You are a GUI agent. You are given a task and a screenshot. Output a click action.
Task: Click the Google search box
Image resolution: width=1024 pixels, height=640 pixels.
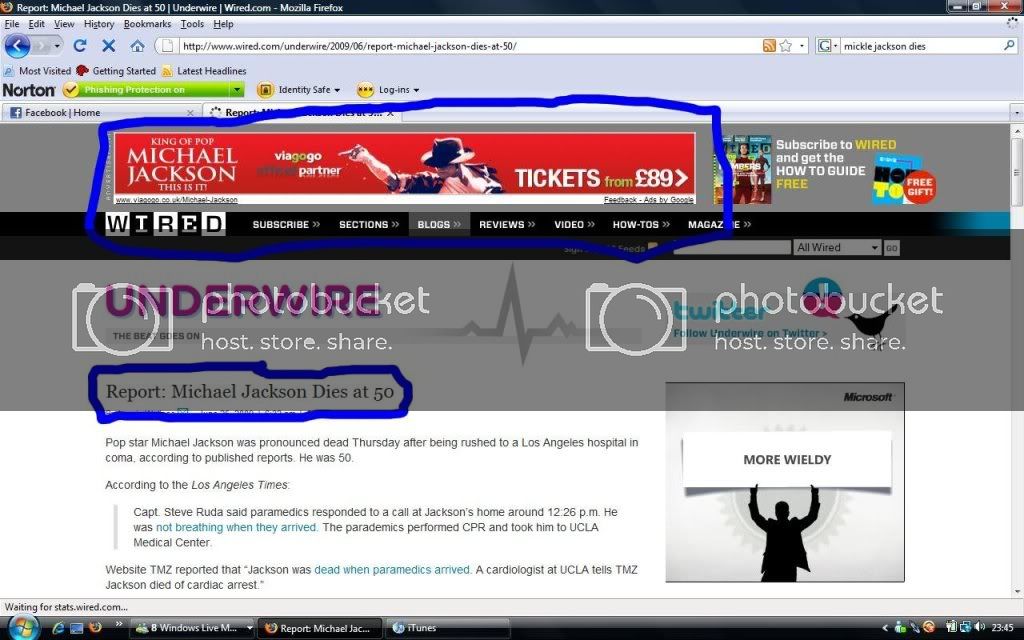tap(921, 46)
